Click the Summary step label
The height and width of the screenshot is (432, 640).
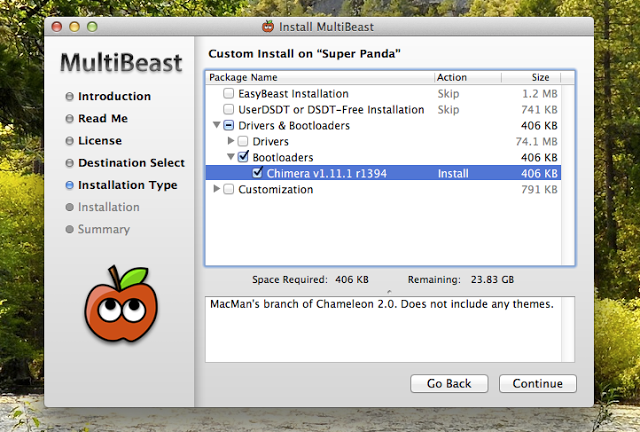(104, 229)
